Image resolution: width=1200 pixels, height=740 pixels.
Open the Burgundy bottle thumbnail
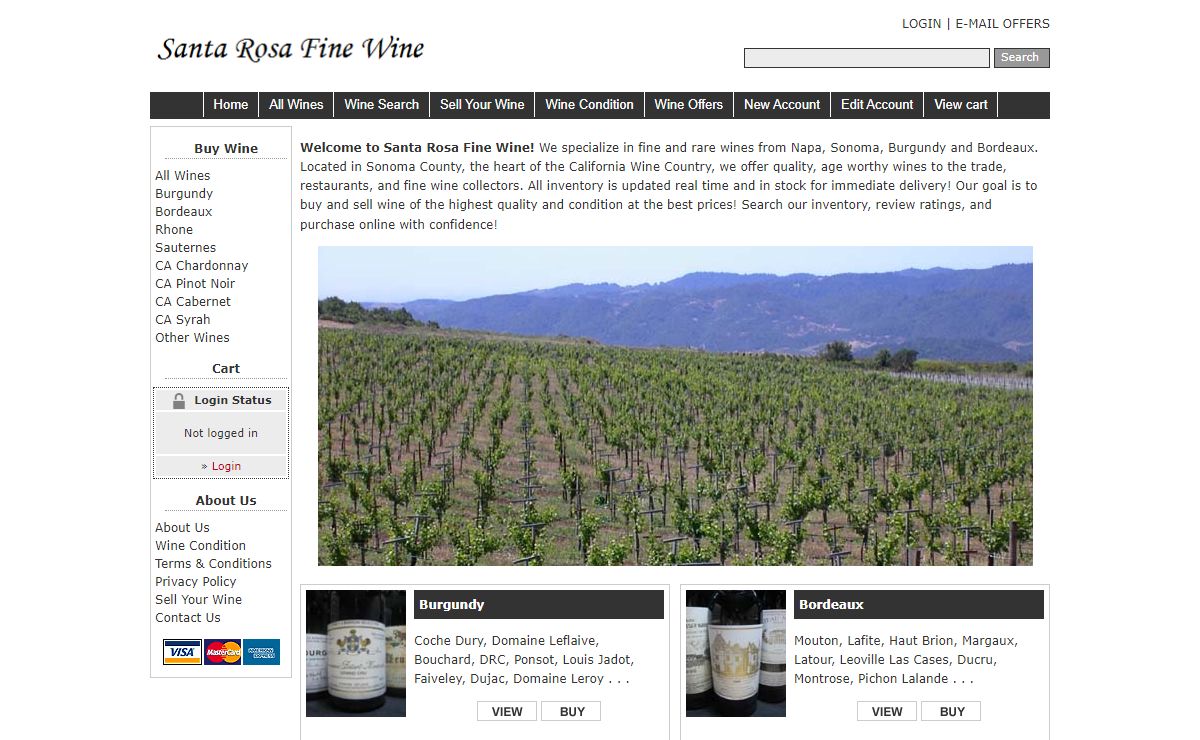pyautogui.click(x=356, y=653)
